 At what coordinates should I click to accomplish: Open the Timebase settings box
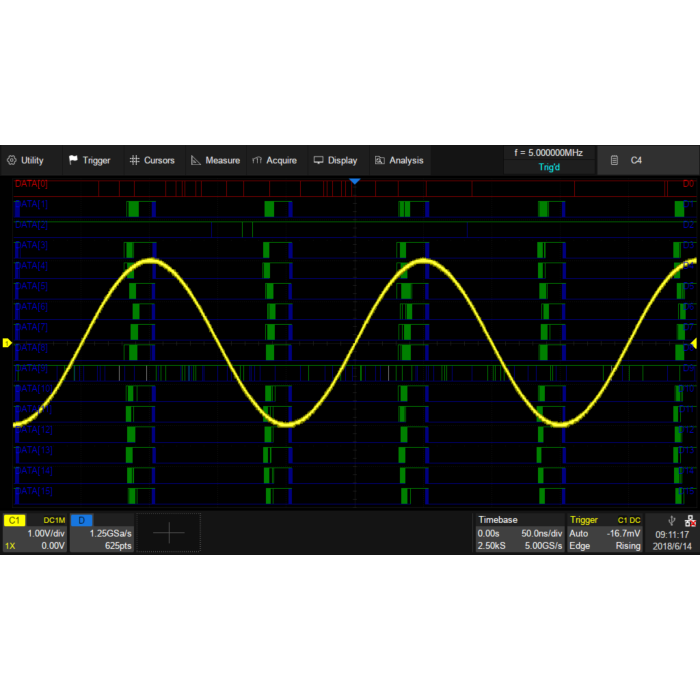[517, 533]
